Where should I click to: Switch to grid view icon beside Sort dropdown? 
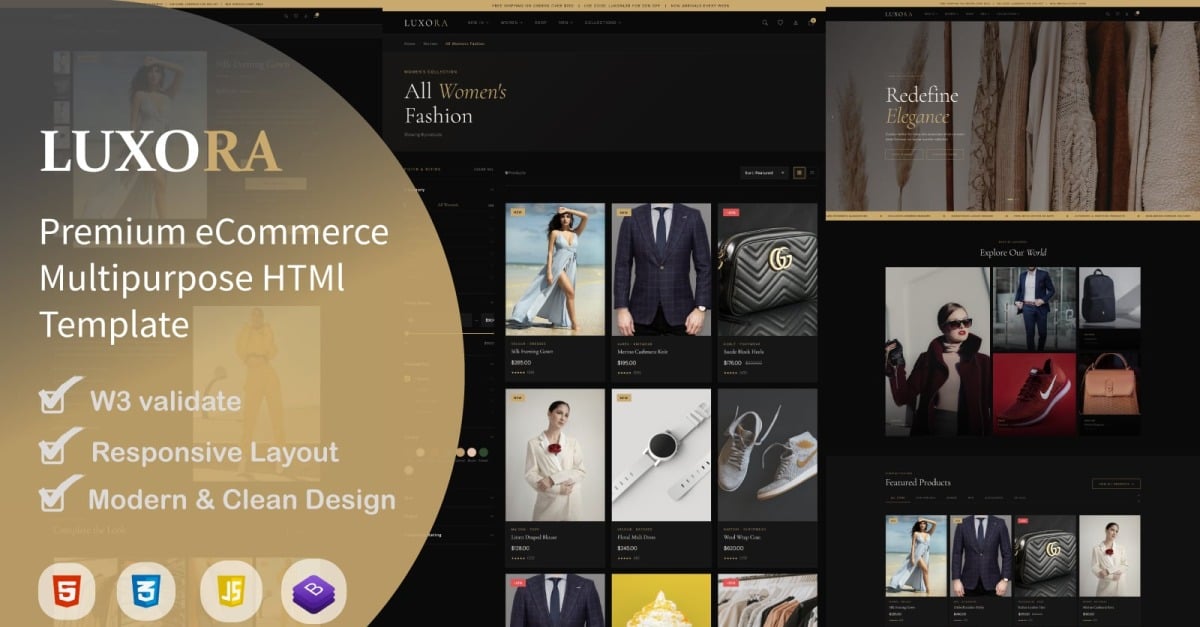[799, 173]
